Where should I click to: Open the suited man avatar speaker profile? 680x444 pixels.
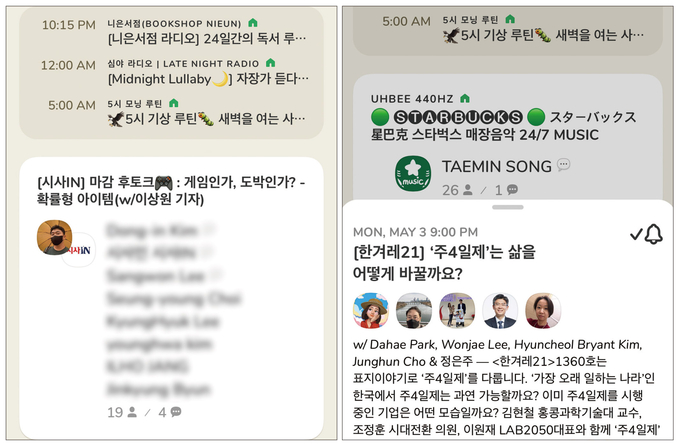pos(500,310)
